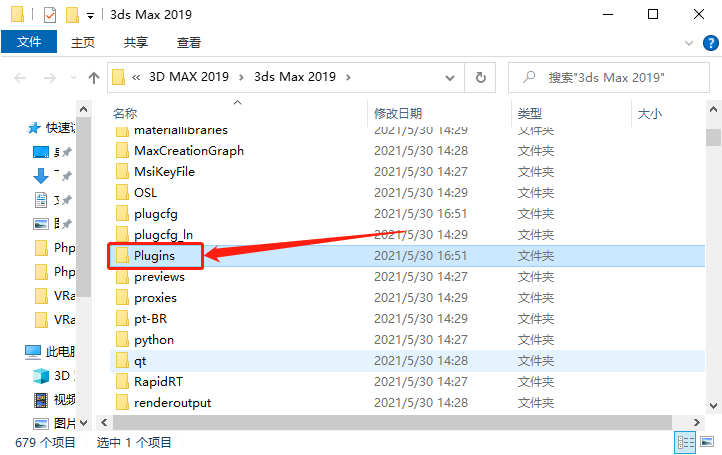This screenshot has width=722, height=455.
Task: Refresh the current folder view
Action: coord(480,77)
